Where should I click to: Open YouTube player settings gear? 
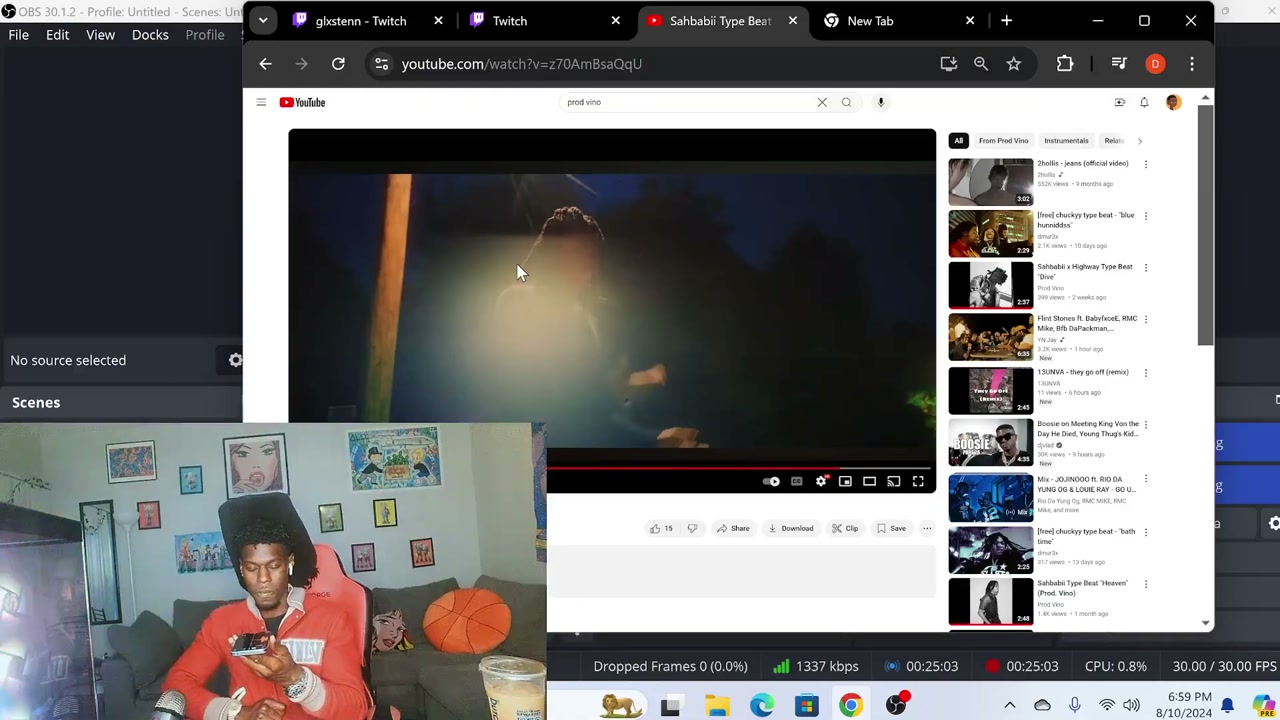pyautogui.click(x=821, y=482)
